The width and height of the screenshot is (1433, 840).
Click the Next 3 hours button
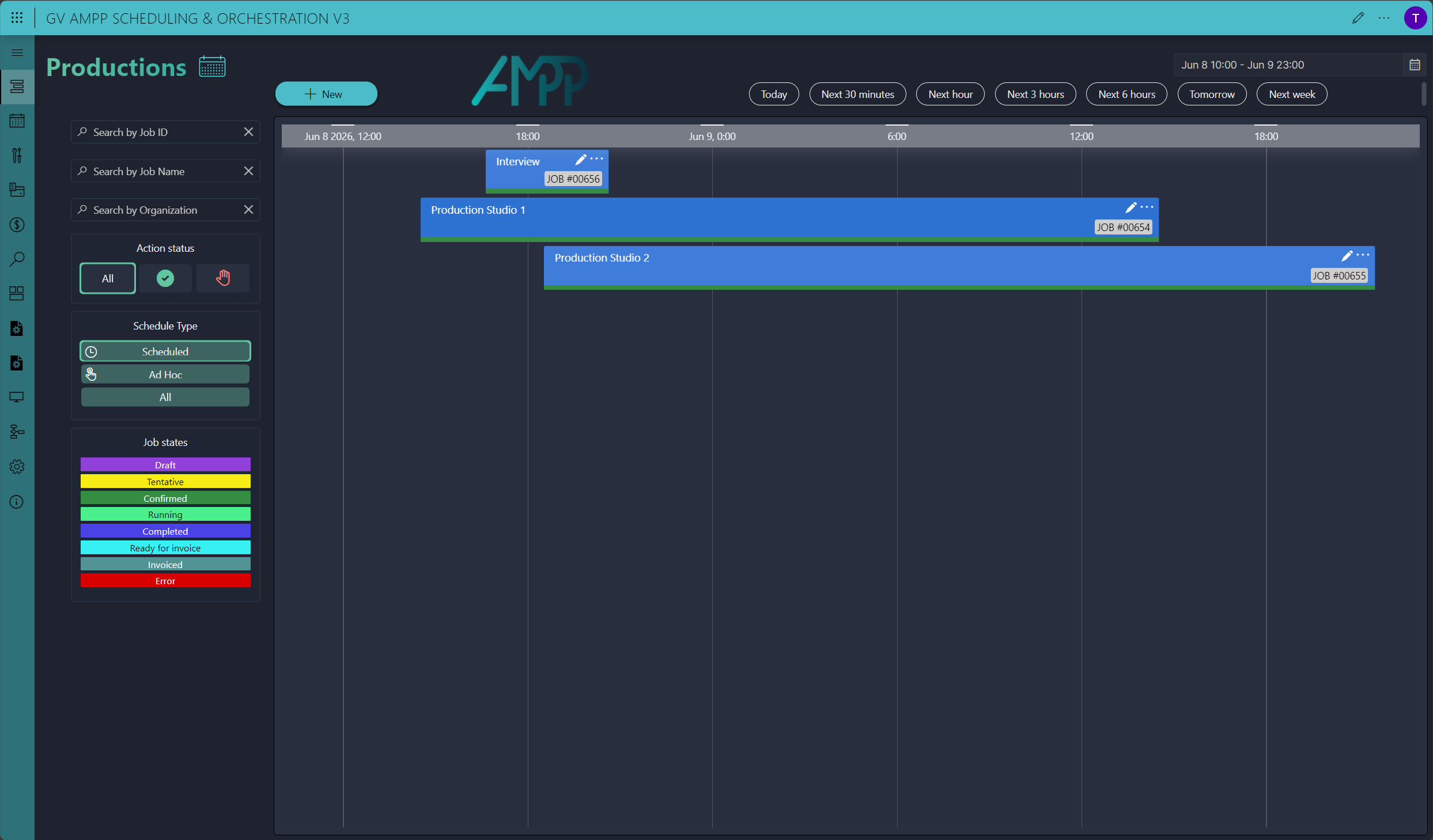(1035, 94)
